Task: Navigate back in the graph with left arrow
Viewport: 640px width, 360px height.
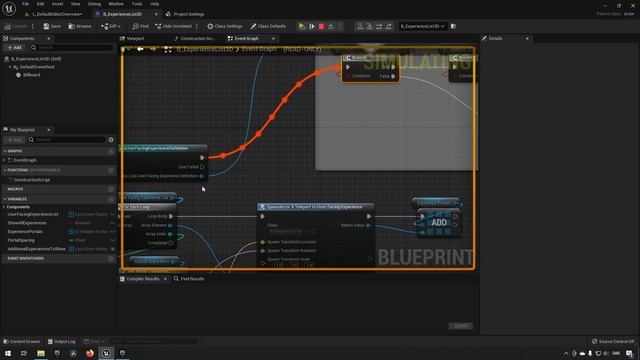Action: pos(140,49)
